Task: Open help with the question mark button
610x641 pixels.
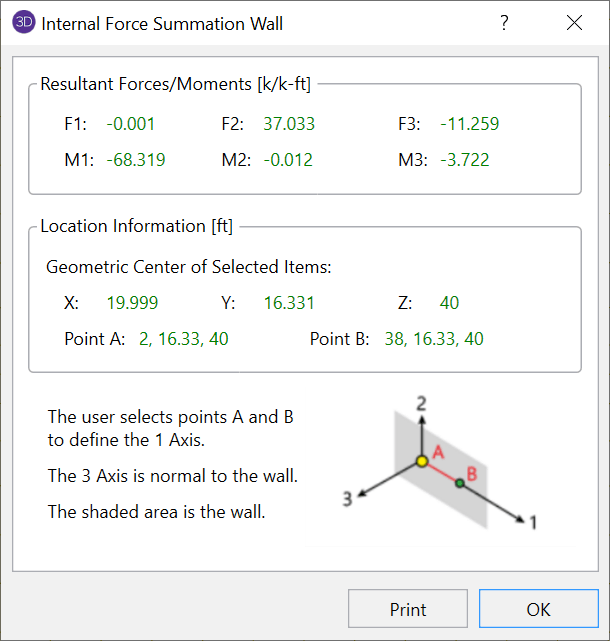Action: (505, 23)
